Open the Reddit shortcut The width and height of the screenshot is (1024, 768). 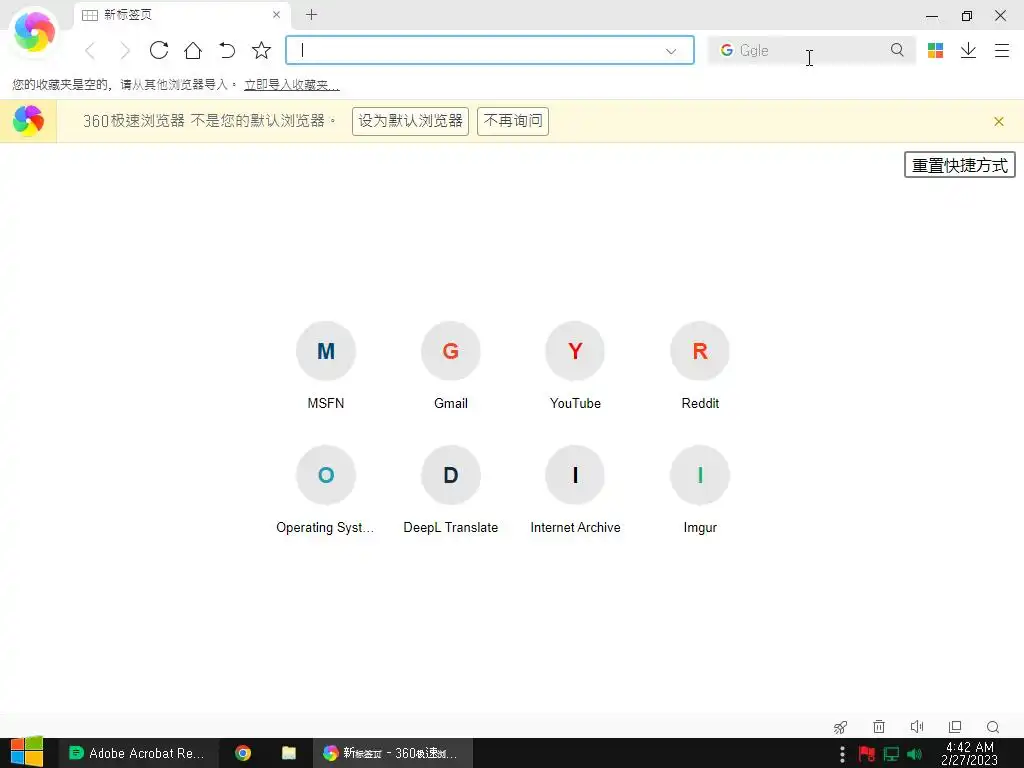pos(700,366)
